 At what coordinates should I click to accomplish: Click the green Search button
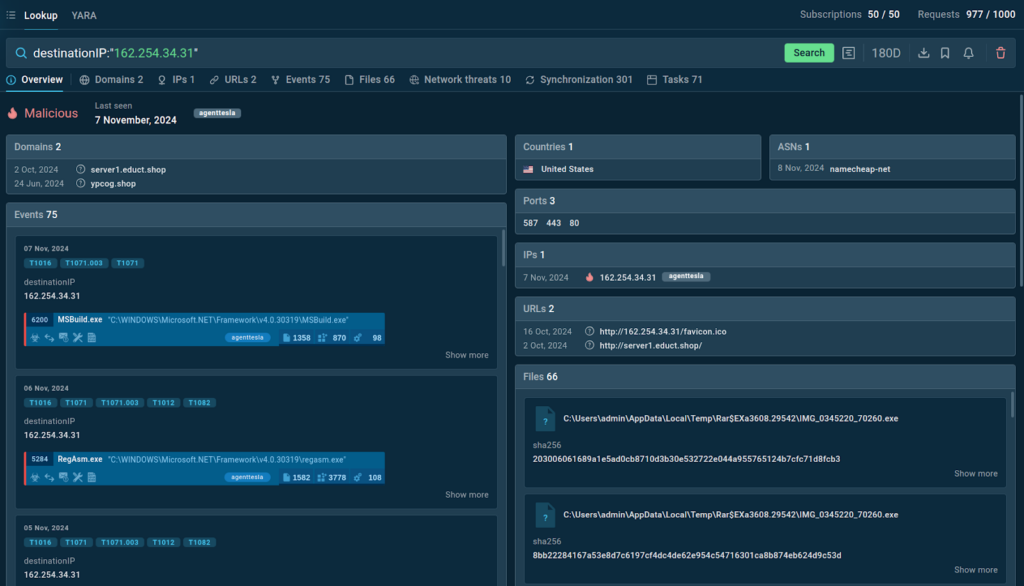point(809,53)
